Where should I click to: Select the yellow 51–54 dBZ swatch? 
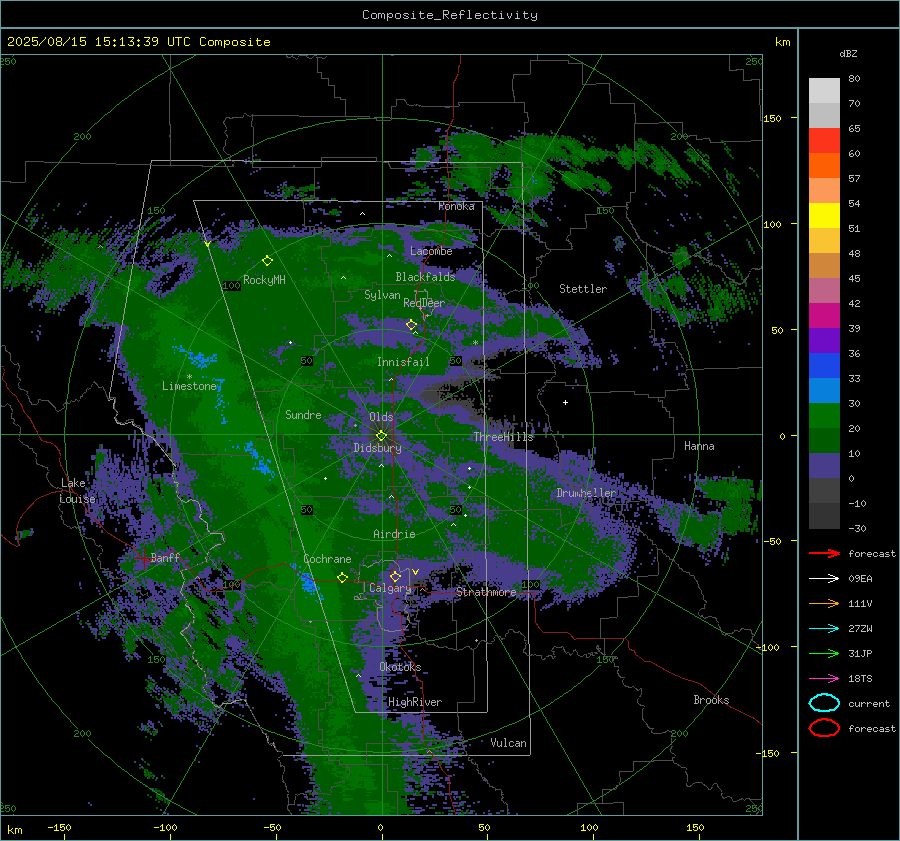(x=824, y=216)
